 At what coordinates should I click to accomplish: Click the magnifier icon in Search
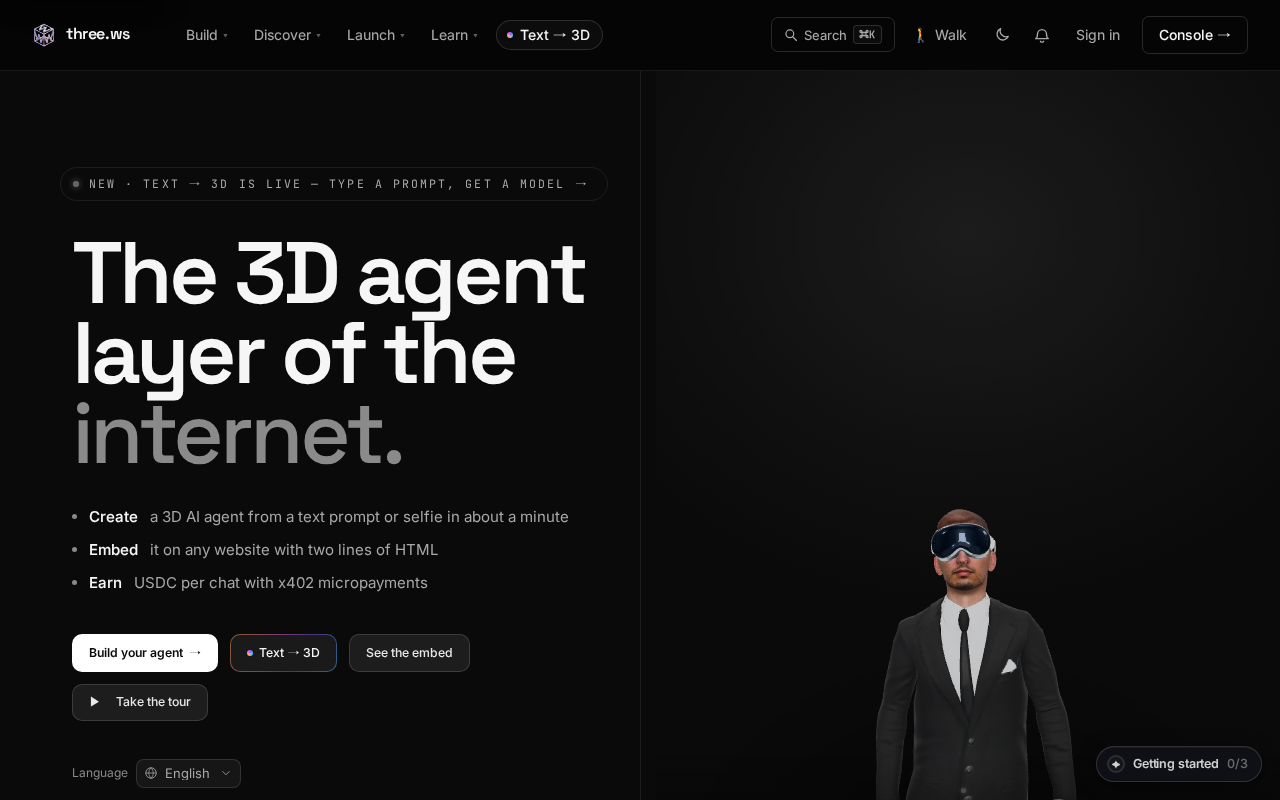point(791,35)
